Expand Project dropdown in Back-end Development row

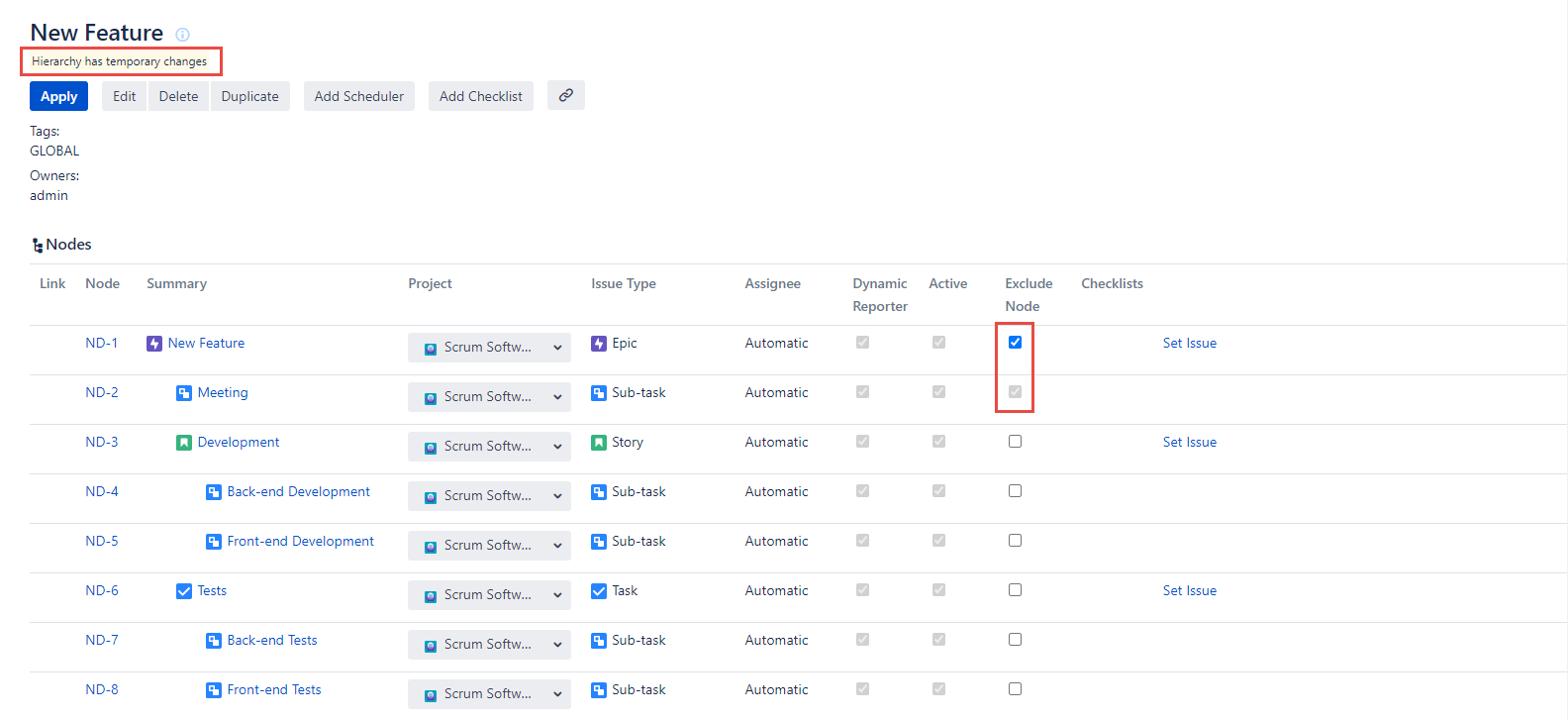(x=489, y=496)
